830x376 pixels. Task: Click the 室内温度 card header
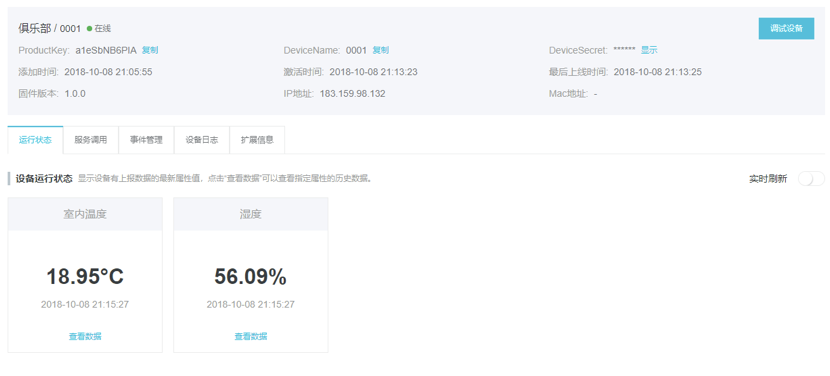tap(85, 214)
